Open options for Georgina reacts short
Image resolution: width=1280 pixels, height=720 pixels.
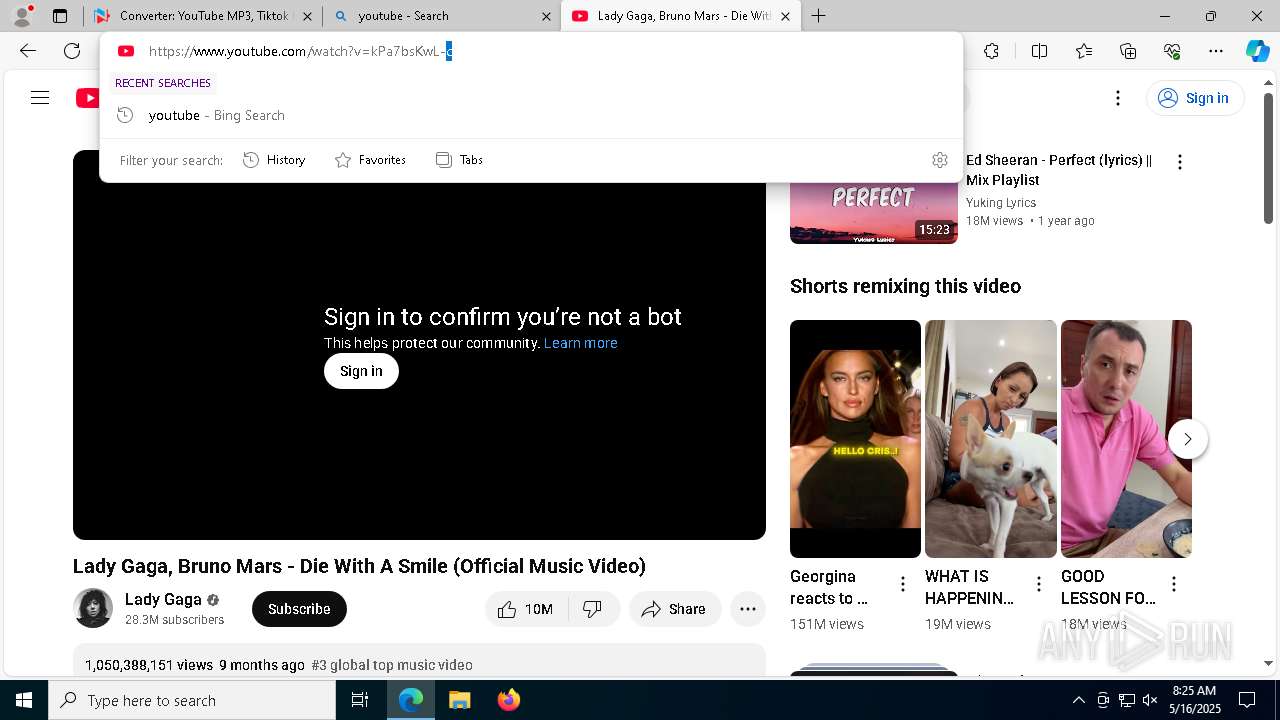tap(903, 584)
